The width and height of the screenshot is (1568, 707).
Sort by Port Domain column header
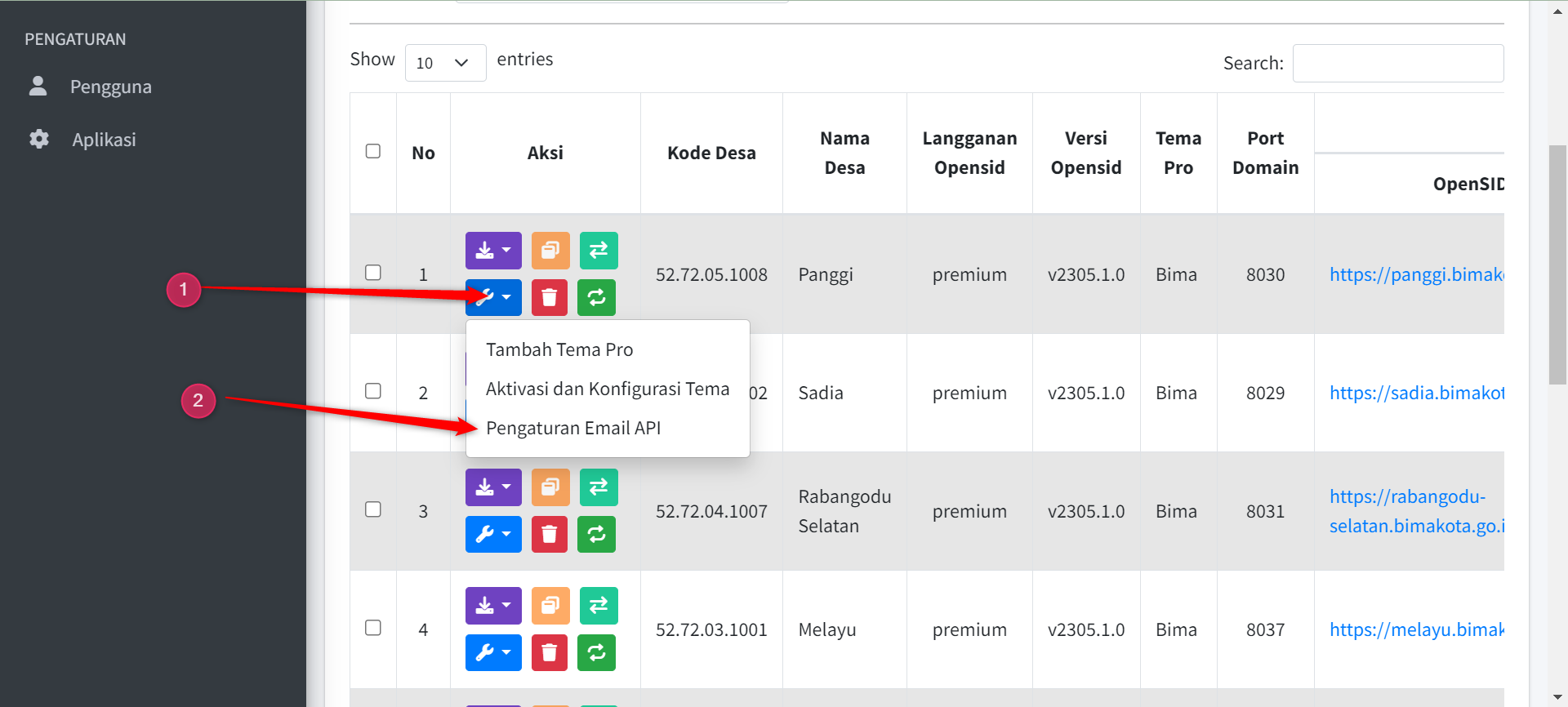point(1265,153)
